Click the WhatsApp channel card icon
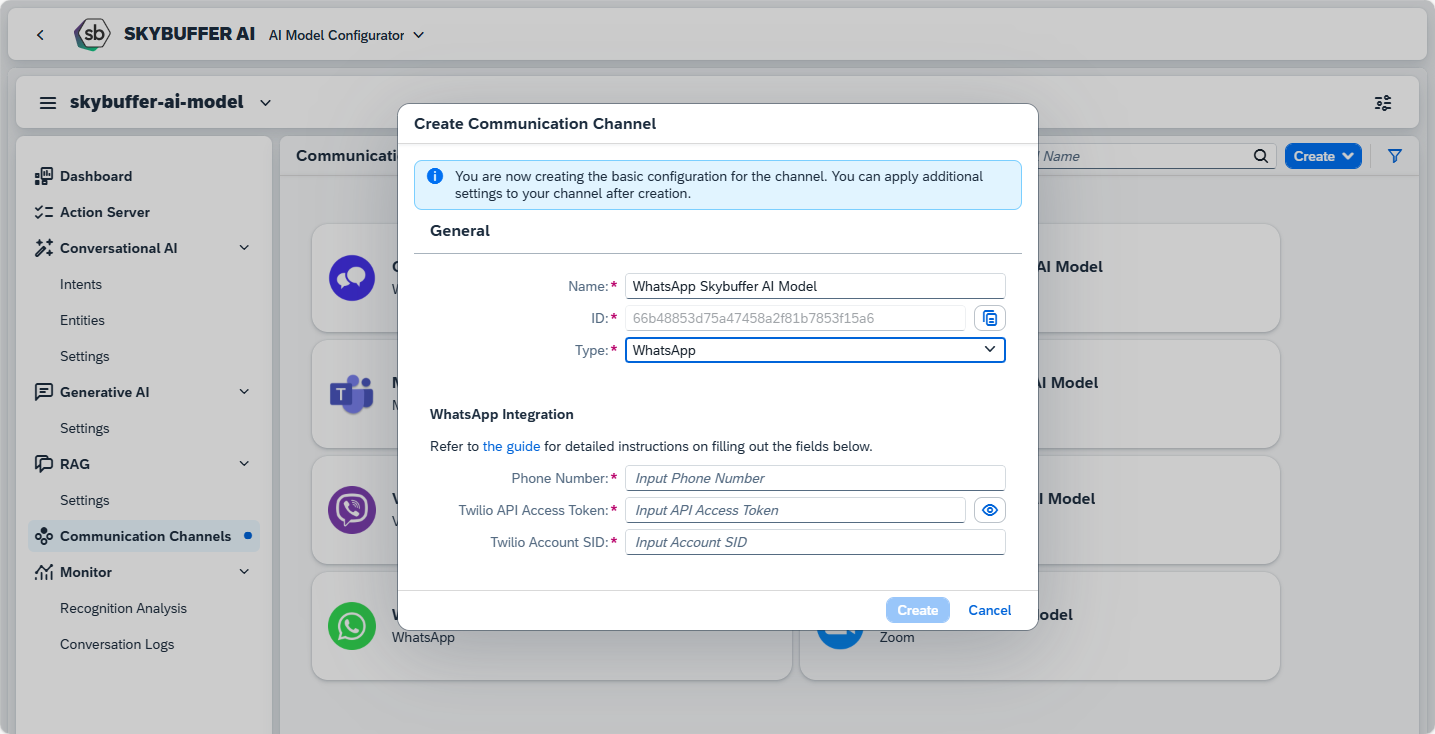Screen dimensions: 1435x734 (x=352, y=626)
